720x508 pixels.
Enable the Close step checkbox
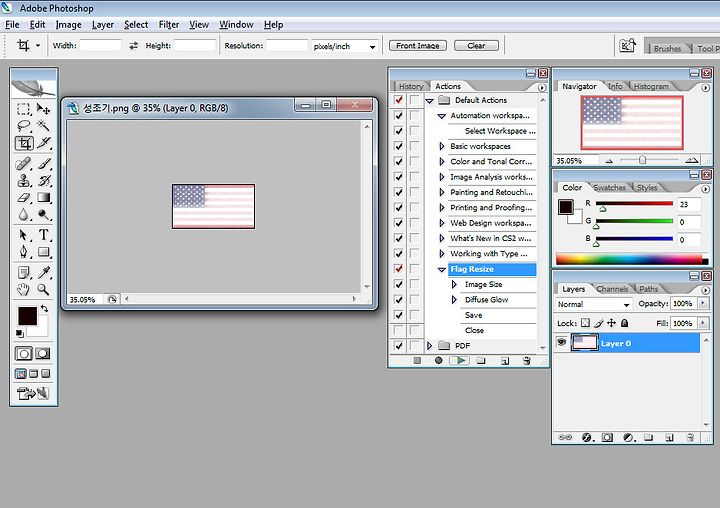[399, 330]
